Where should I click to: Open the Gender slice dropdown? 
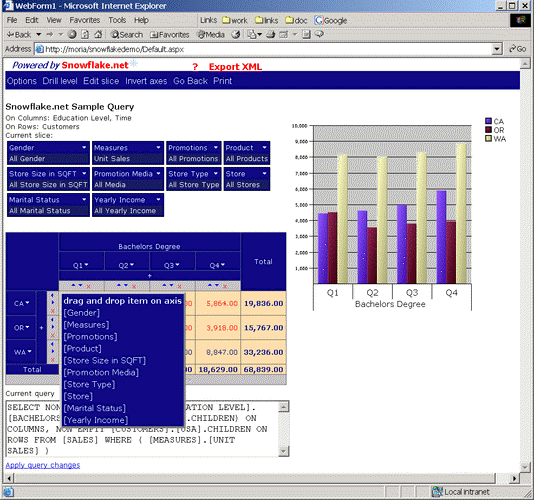pos(84,147)
